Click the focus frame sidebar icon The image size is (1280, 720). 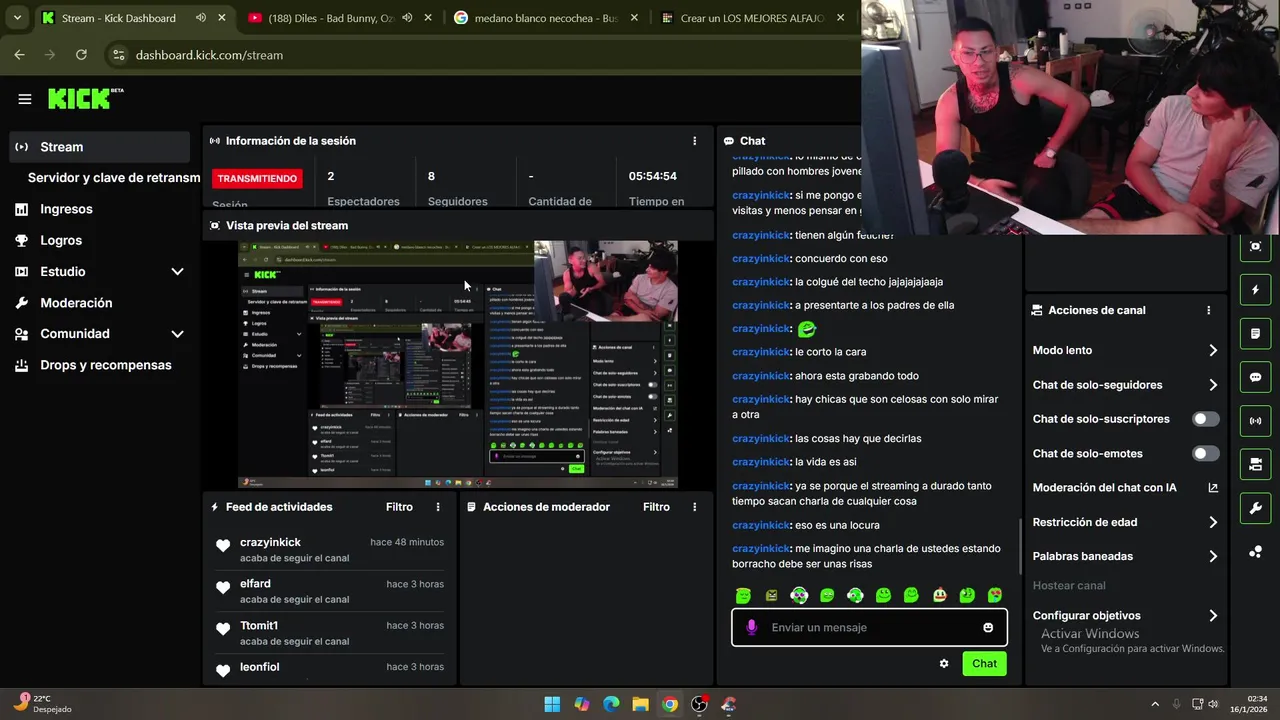click(1255, 246)
